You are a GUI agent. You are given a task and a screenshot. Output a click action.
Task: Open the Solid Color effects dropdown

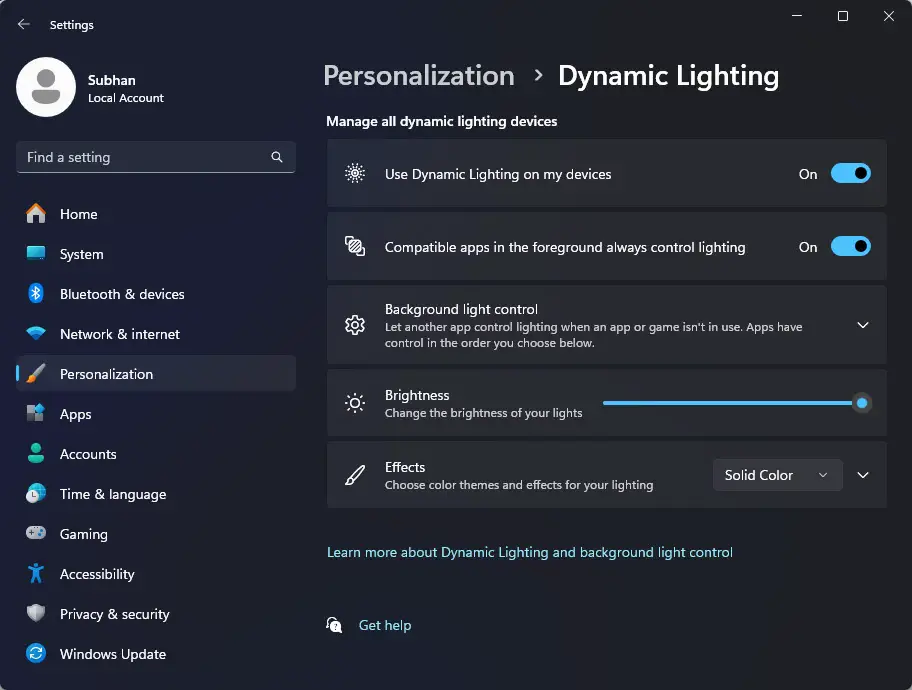(x=778, y=475)
